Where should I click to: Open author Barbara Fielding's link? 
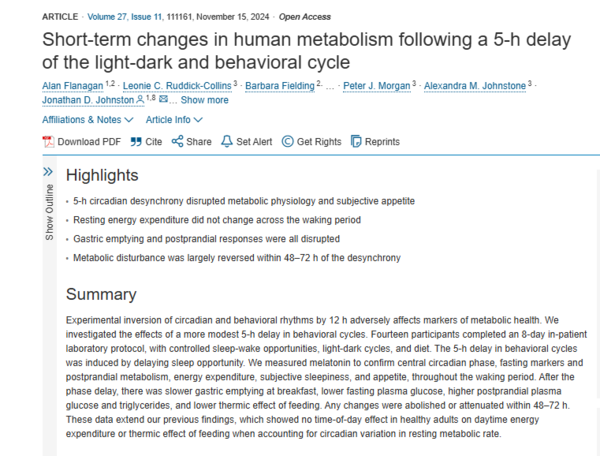[x=281, y=86]
